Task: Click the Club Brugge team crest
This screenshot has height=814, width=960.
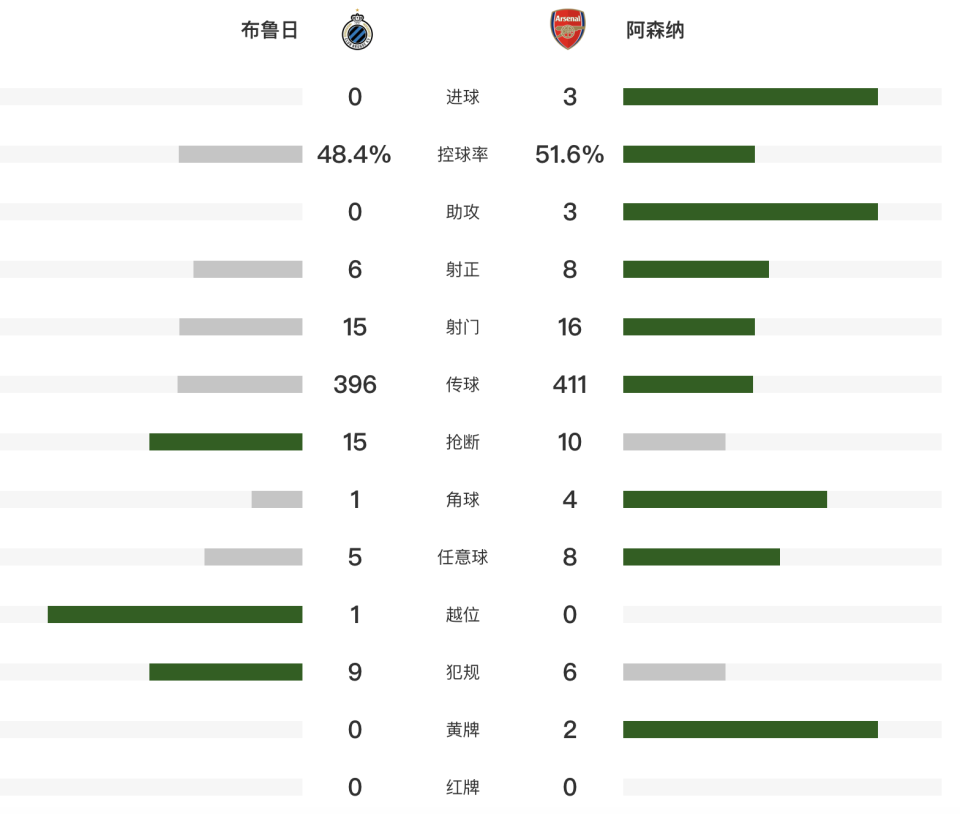Action: pos(355,30)
